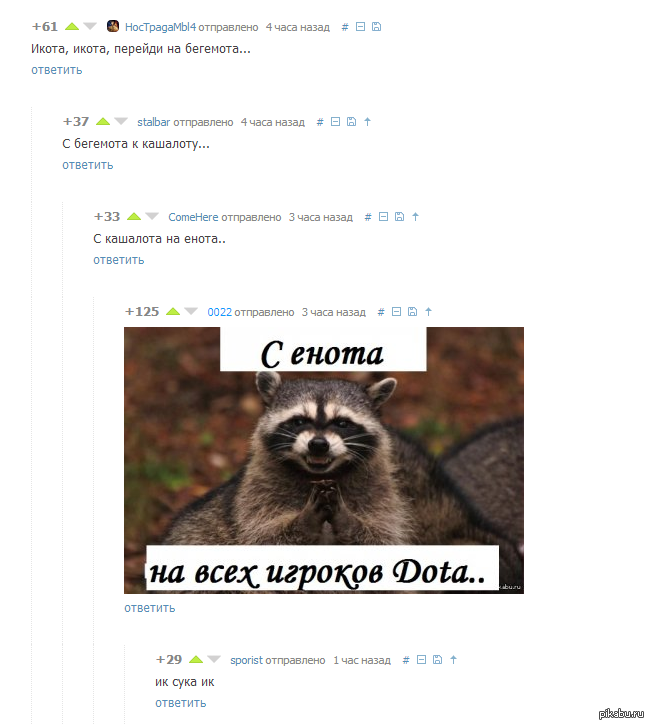The width and height of the screenshot is (649, 725).
Task: Reply to the 'Икота, икота' comment
Action: [56, 70]
